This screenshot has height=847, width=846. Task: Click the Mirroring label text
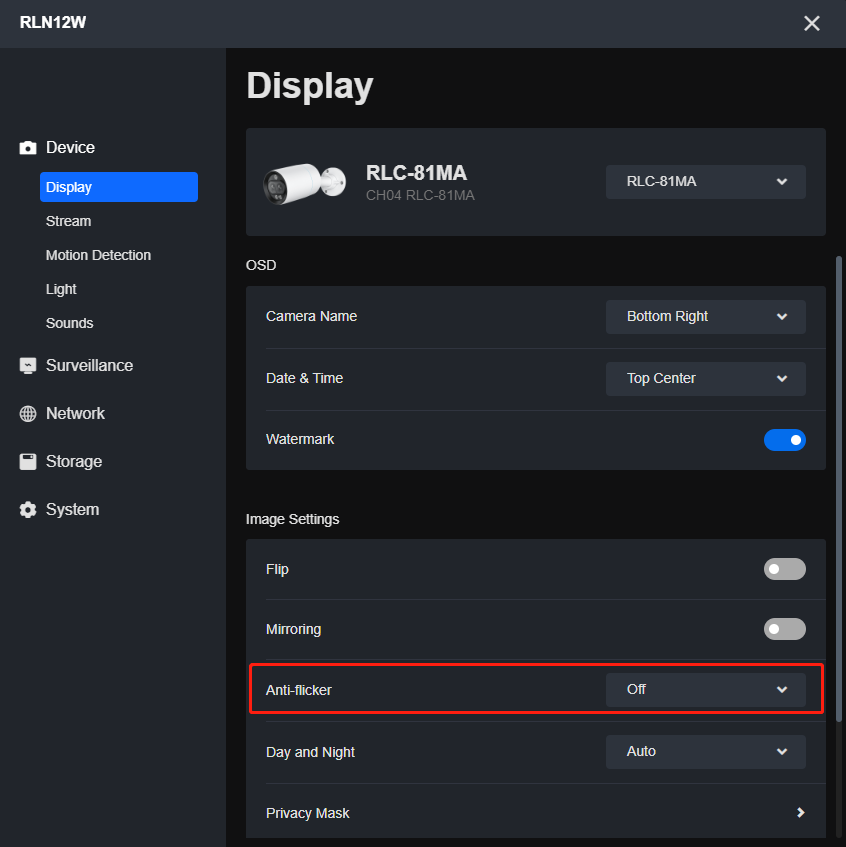click(293, 629)
